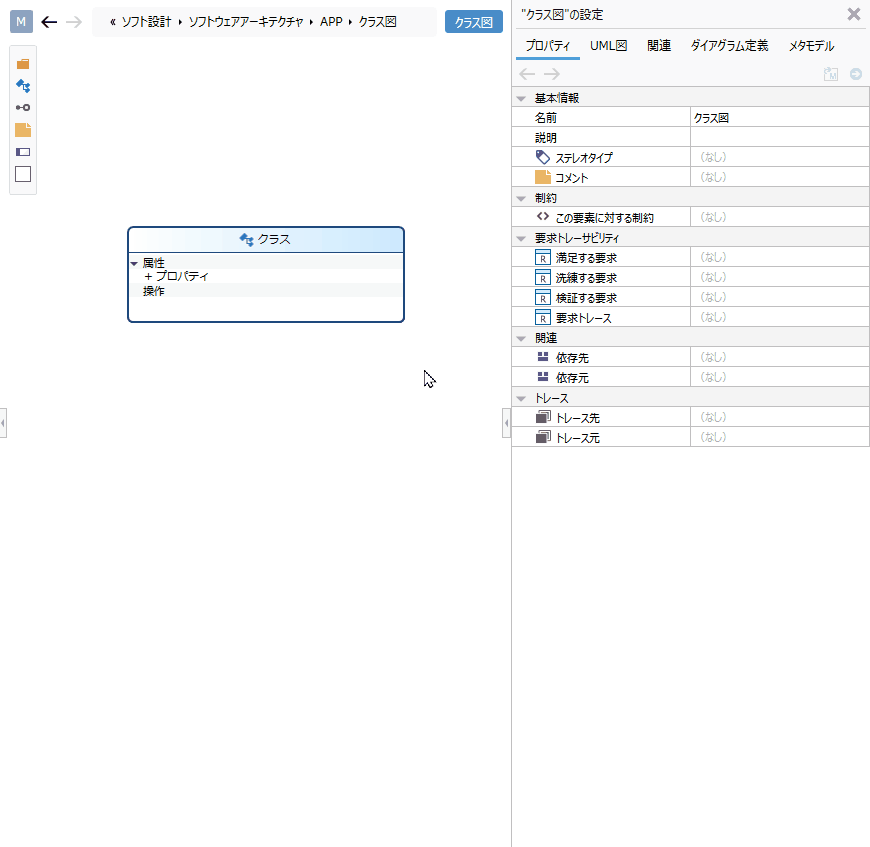
Task: Switch to the メタモデル tab
Action: (811, 46)
